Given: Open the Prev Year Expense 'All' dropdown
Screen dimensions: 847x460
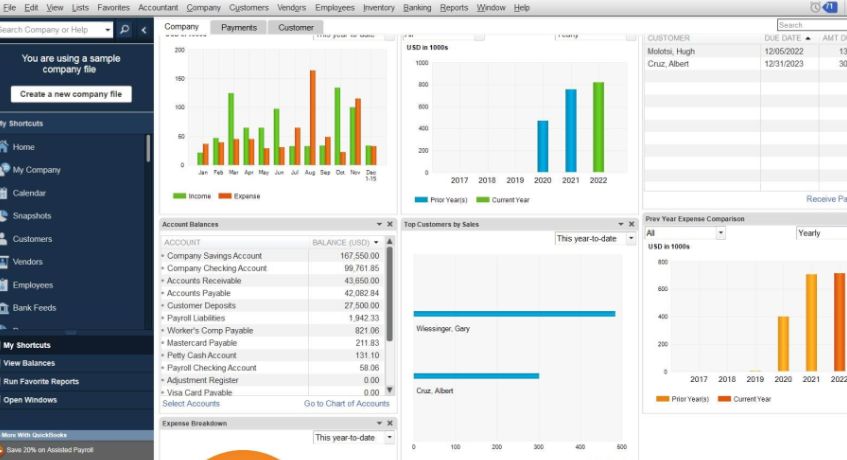Looking at the screenshot, I should (720, 233).
